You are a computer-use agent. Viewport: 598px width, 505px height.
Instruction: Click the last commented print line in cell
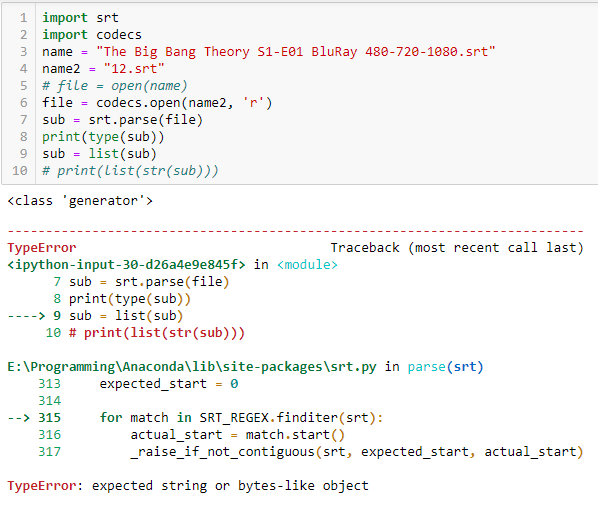pyautogui.click(x=130, y=171)
